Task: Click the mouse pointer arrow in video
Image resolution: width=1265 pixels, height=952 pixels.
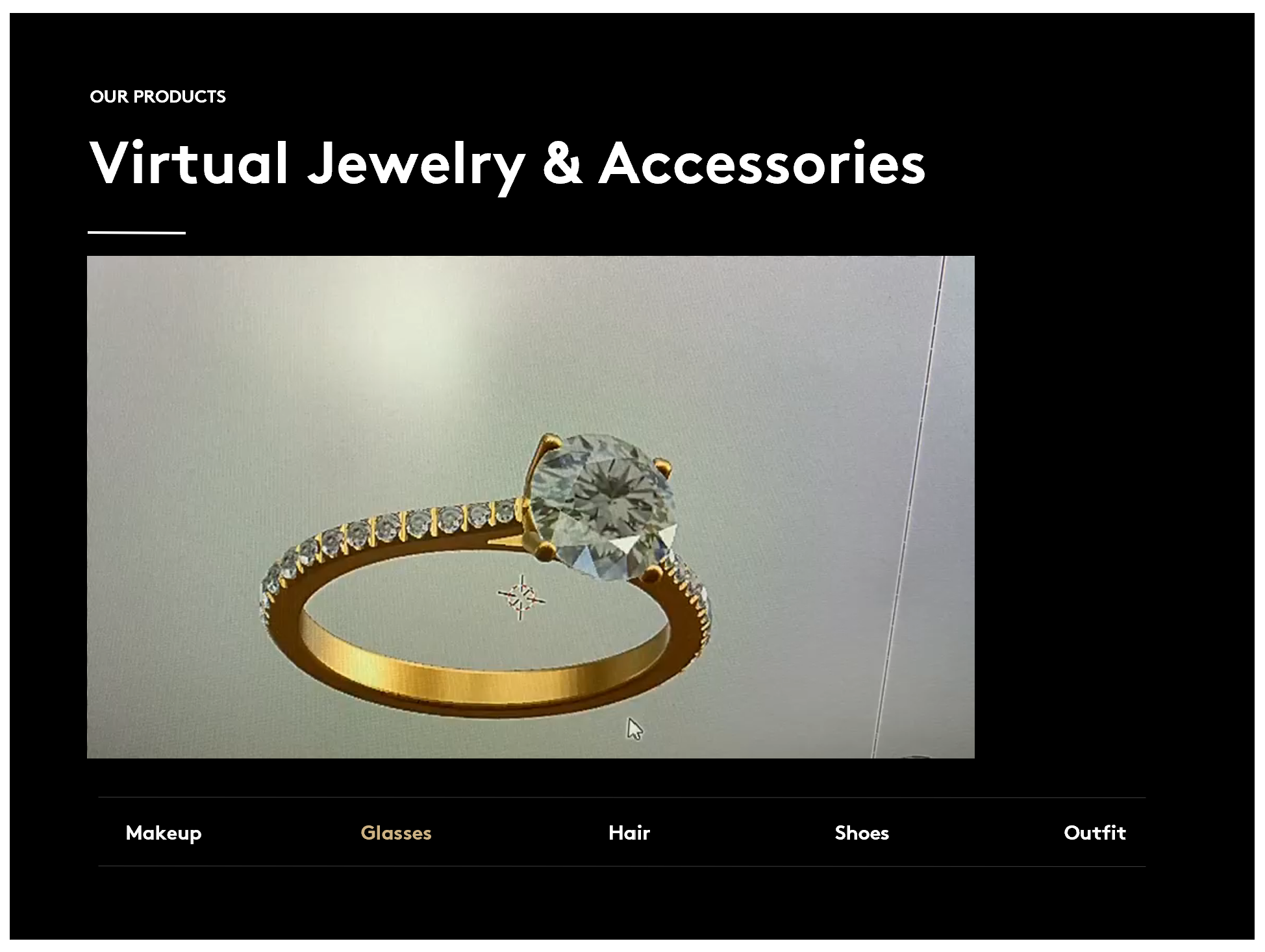Action: [634, 729]
